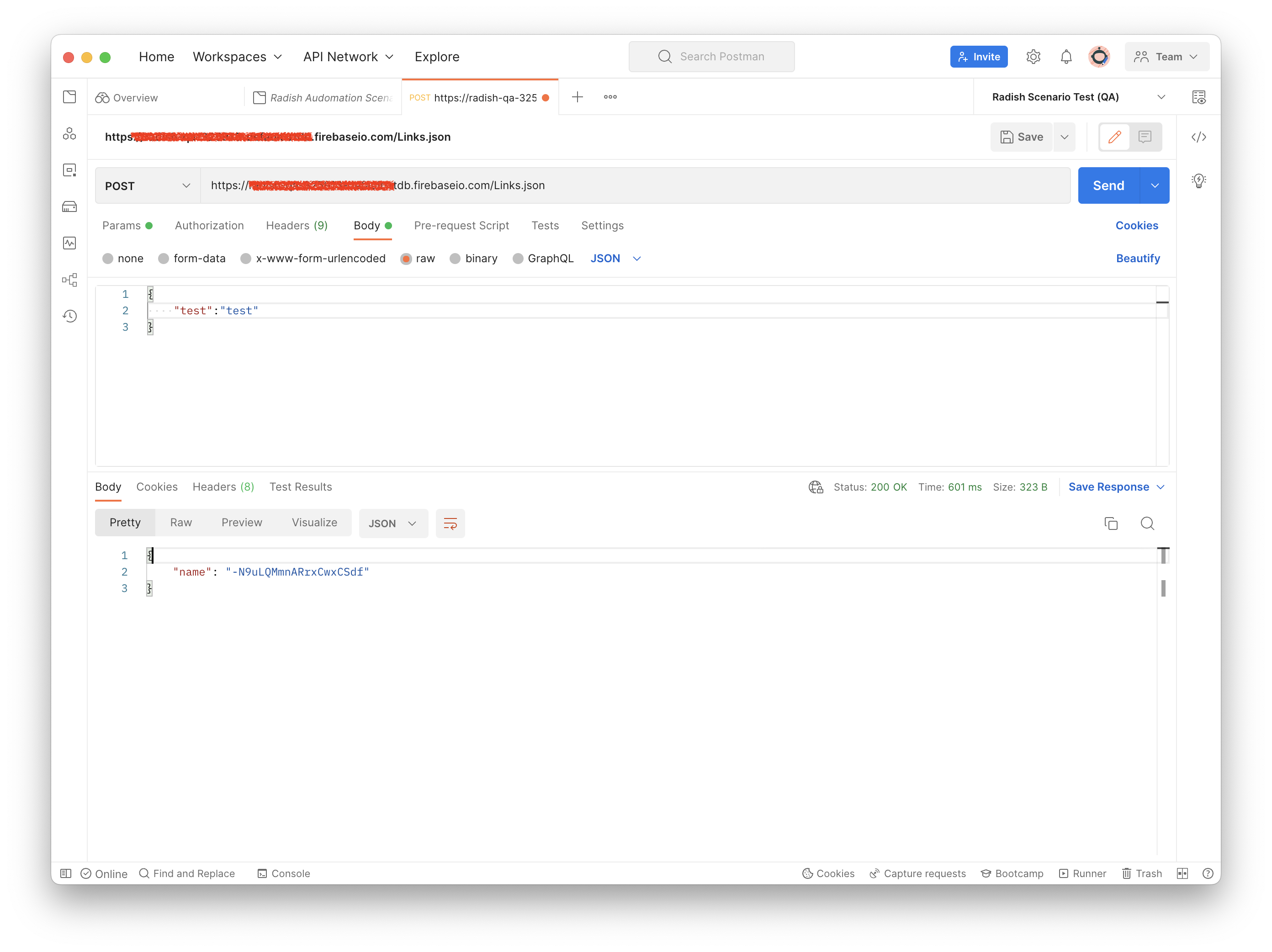
Task: Toggle sidebar from the status bar
Action: click(x=65, y=873)
